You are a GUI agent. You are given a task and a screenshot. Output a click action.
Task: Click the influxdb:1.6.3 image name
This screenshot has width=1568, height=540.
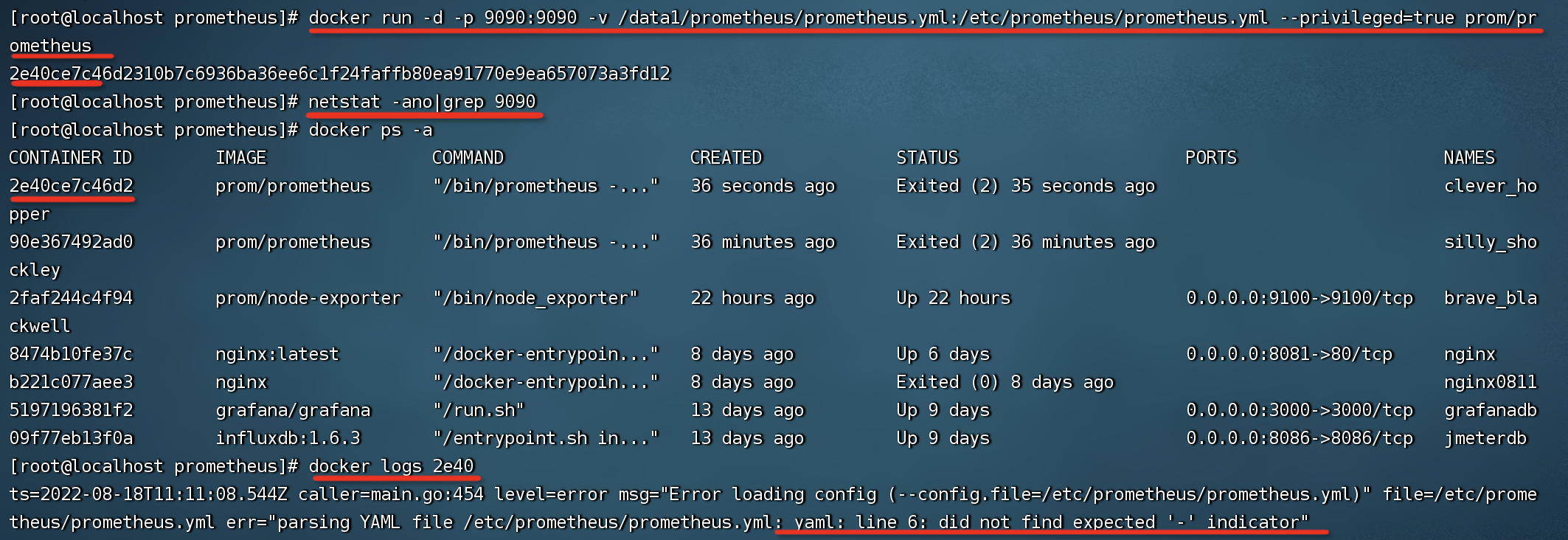(x=288, y=438)
